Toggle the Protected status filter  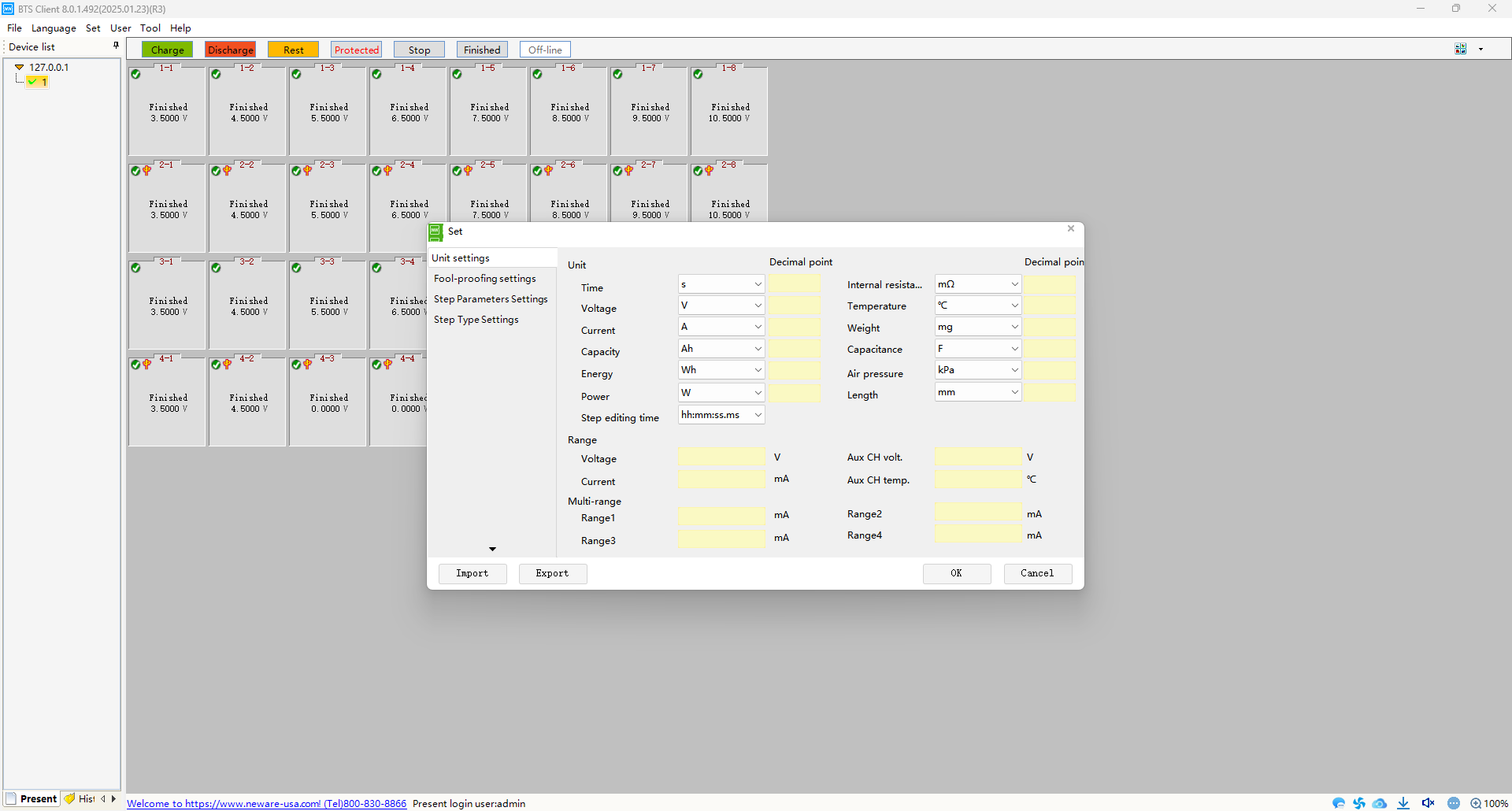pos(356,50)
